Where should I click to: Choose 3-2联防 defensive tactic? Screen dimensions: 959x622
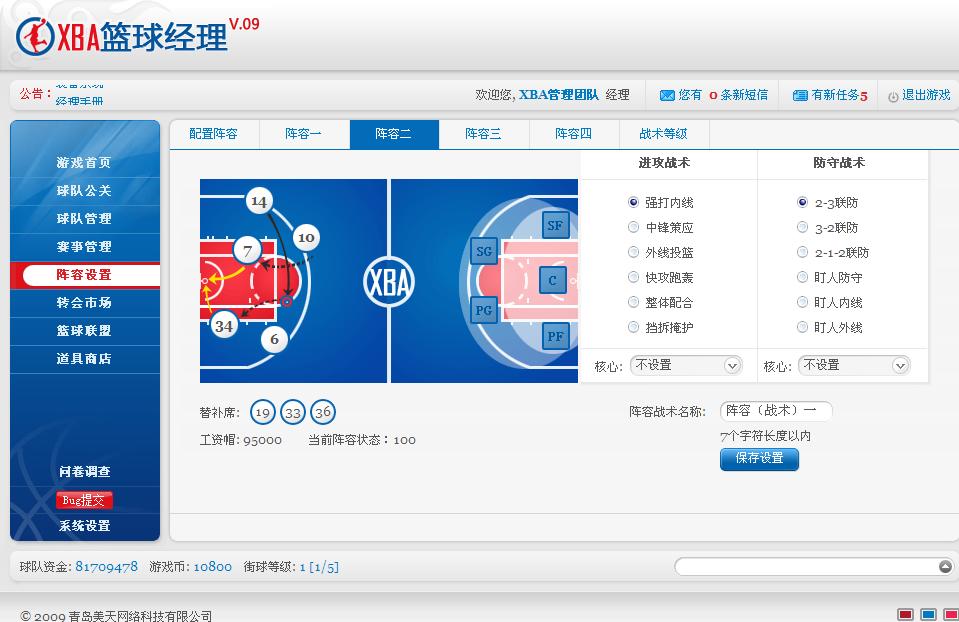point(802,228)
